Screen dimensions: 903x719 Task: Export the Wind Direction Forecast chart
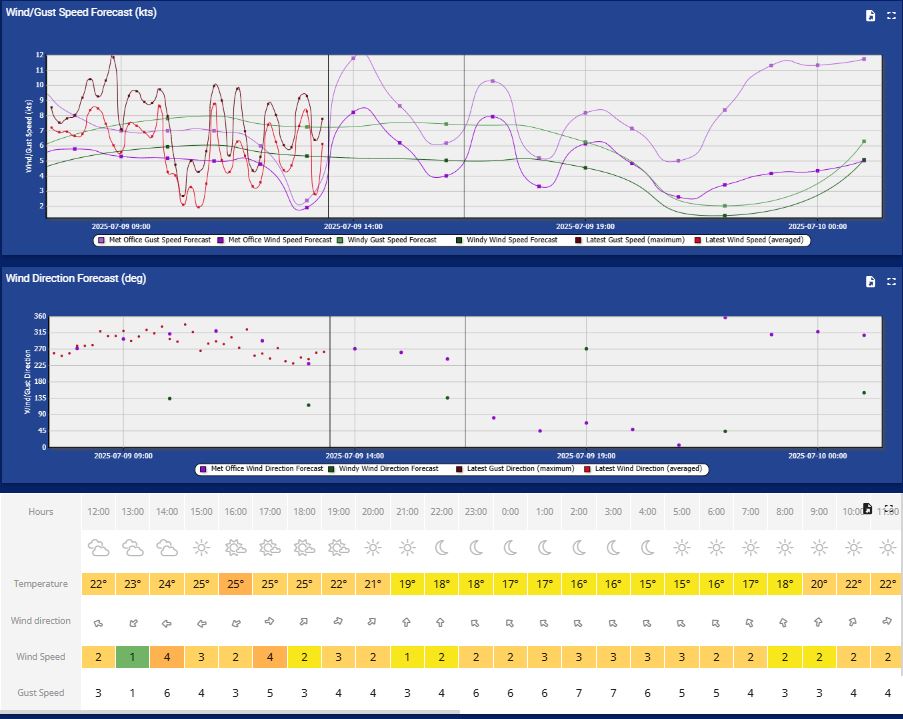(871, 282)
